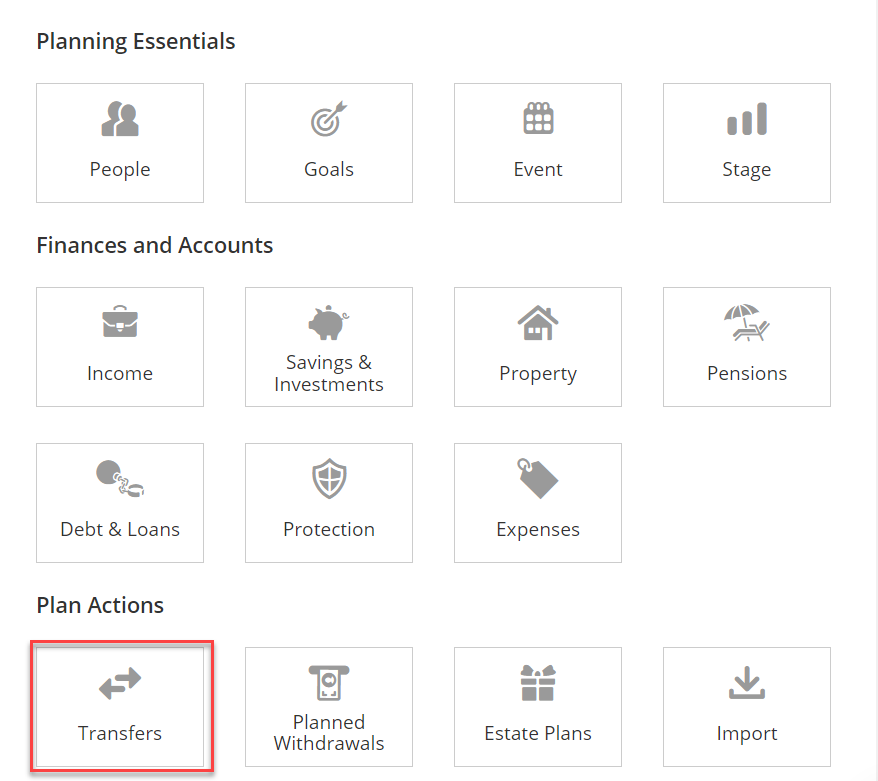Open Debt & Loans ball-and-chain tile
The width and height of the screenshot is (878, 781).
click(x=120, y=503)
